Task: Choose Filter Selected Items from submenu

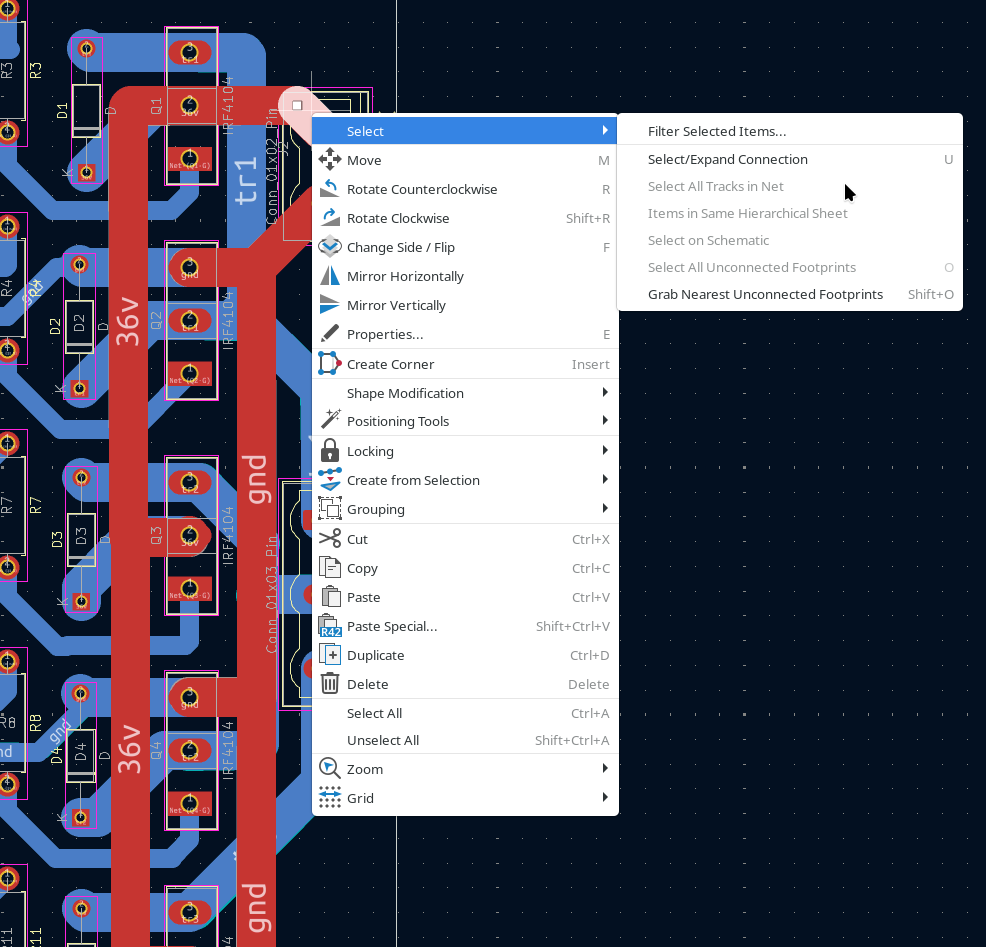Action: pyautogui.click(x=716, y=131)
